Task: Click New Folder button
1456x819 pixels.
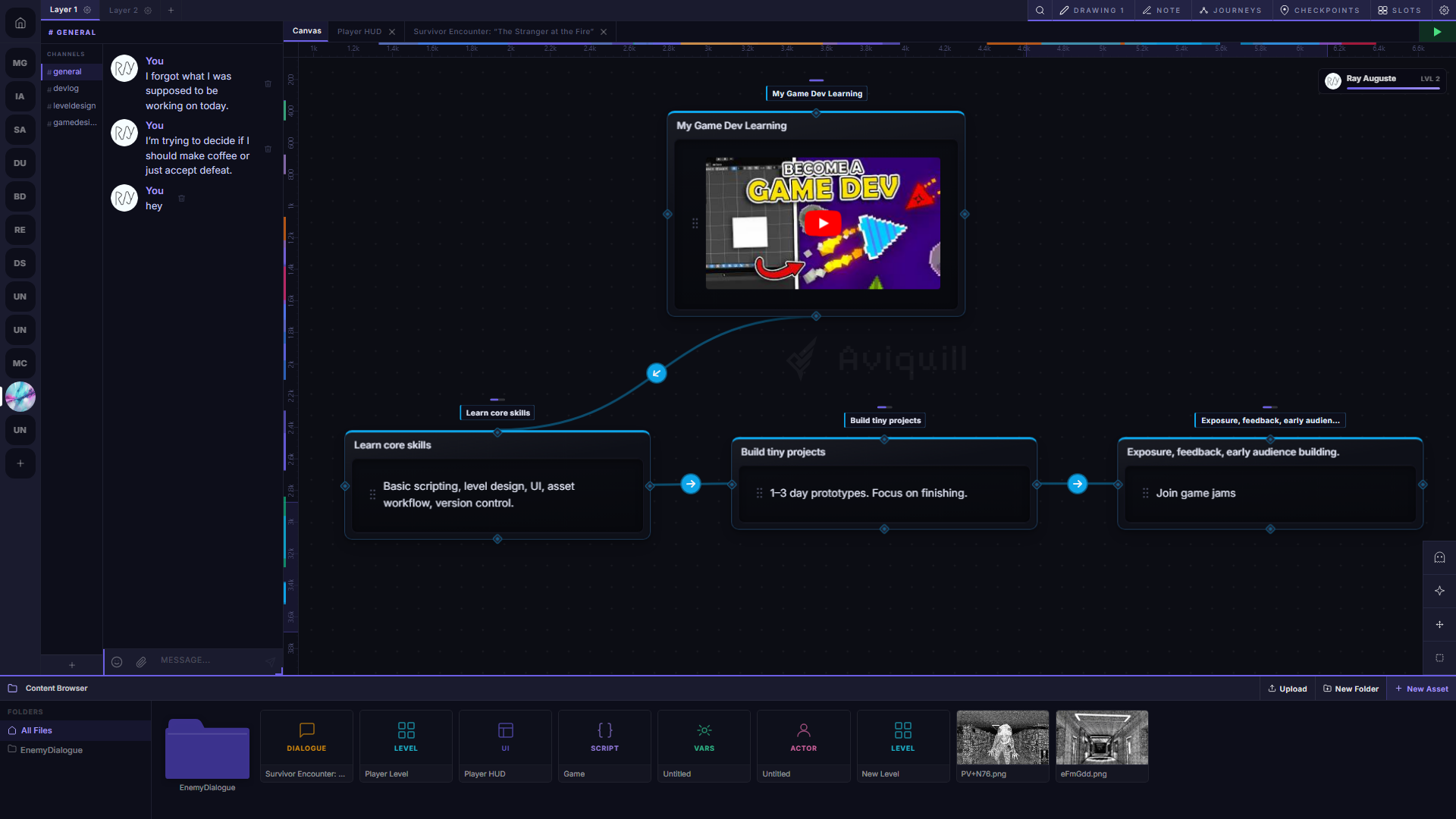Action: (1351, 689)
